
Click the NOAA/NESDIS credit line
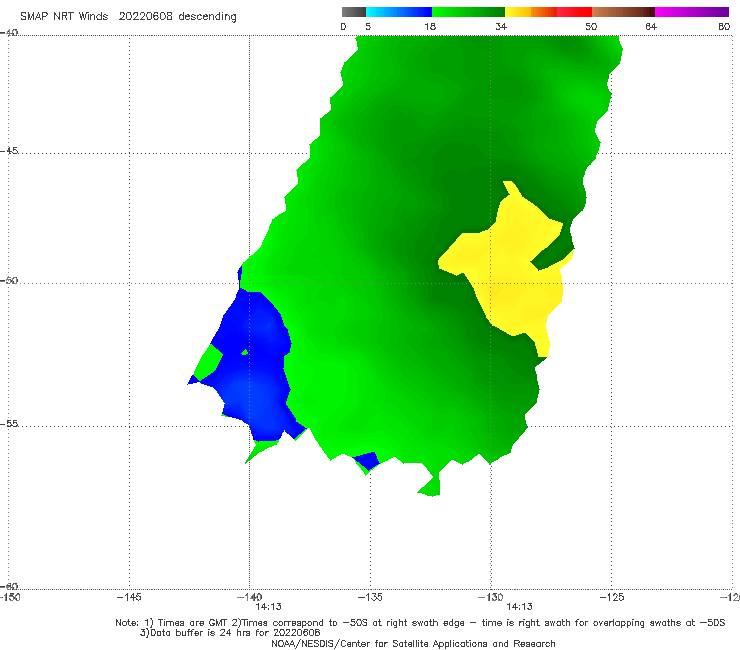coord(413,643)
